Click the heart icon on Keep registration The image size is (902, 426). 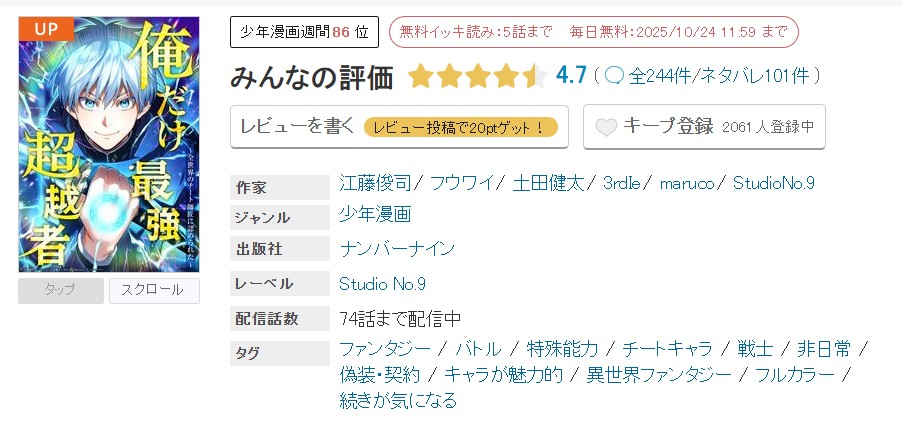[606, 127]
